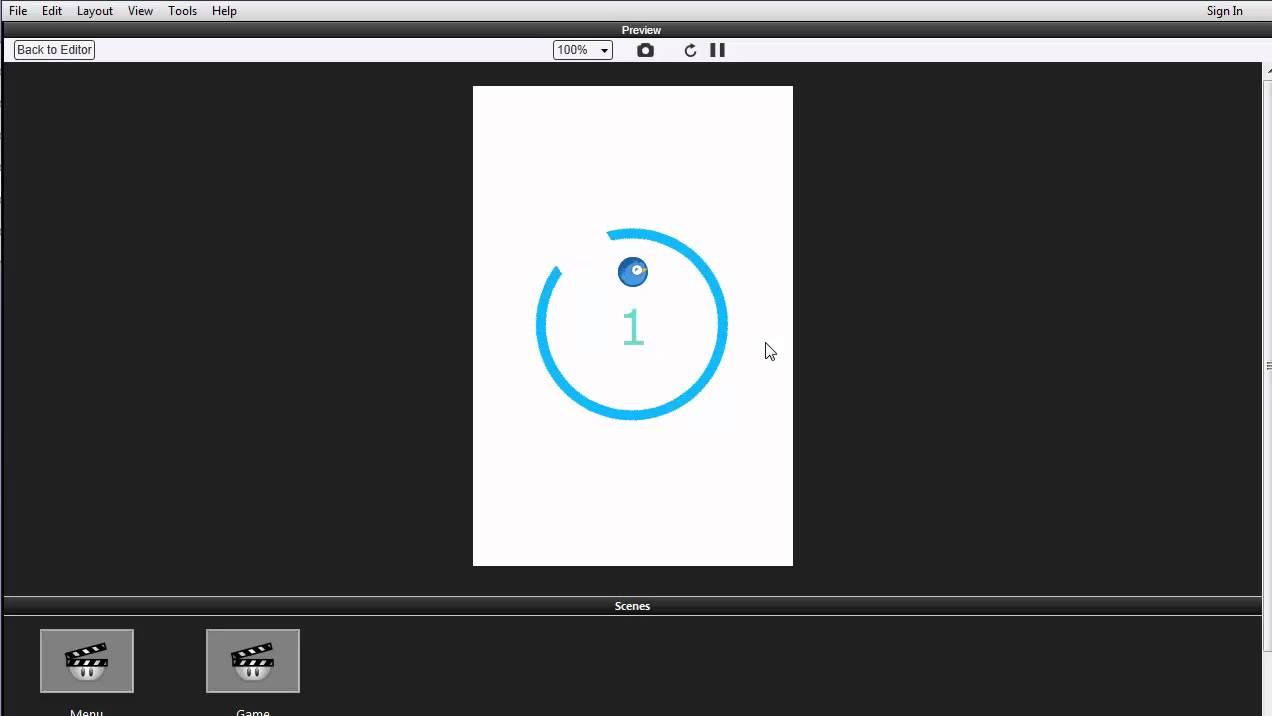Open the Layout menu
Screen dimensions: 1272x716
pyautogui.click(x=95, y=11)
